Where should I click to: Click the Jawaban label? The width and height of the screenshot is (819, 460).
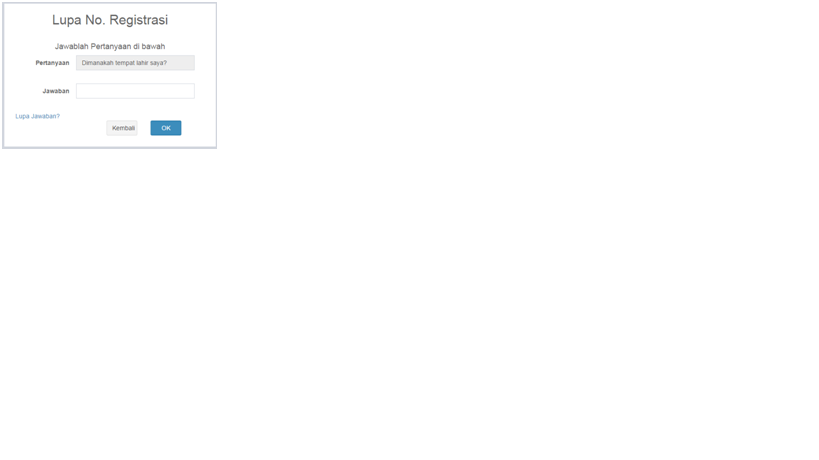[x=56, y=91]
